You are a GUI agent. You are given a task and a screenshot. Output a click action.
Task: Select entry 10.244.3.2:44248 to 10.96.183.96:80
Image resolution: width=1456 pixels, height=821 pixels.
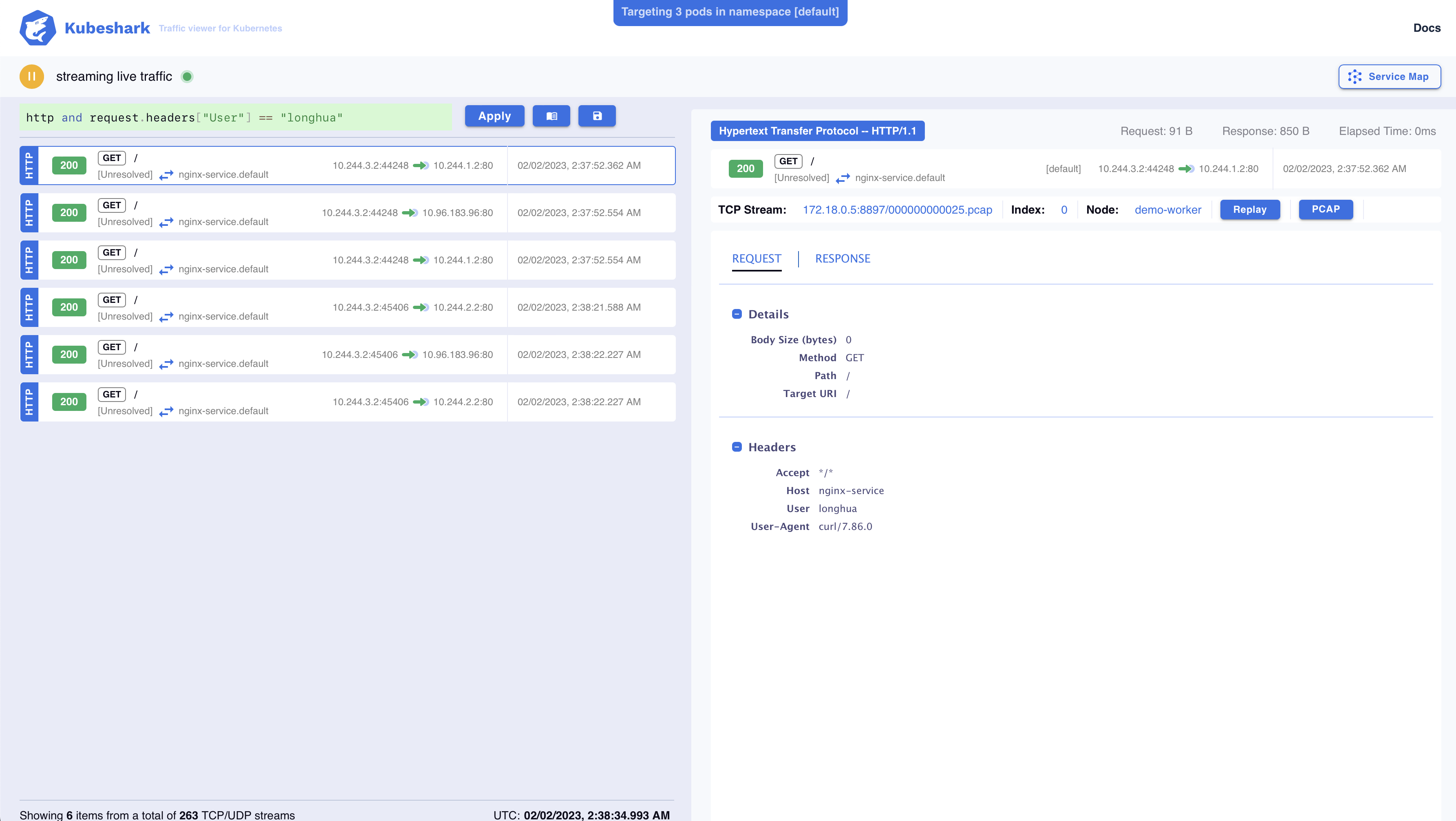click(x=348, y=213)
